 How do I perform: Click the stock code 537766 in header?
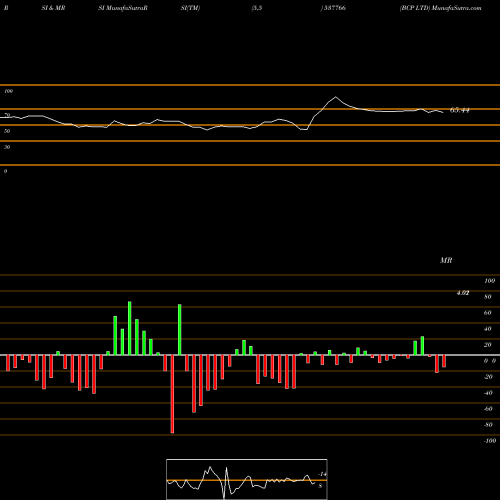tap(334, 8)
